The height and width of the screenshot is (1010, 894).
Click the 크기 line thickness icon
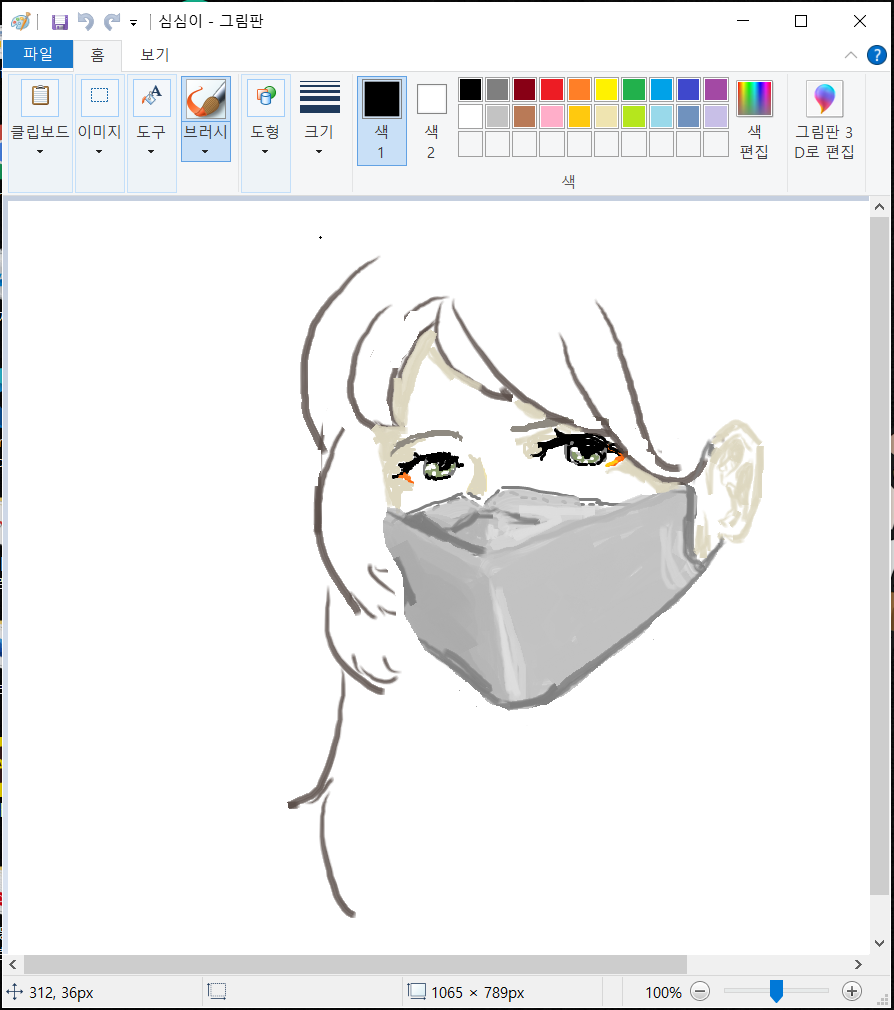[319, 97]
